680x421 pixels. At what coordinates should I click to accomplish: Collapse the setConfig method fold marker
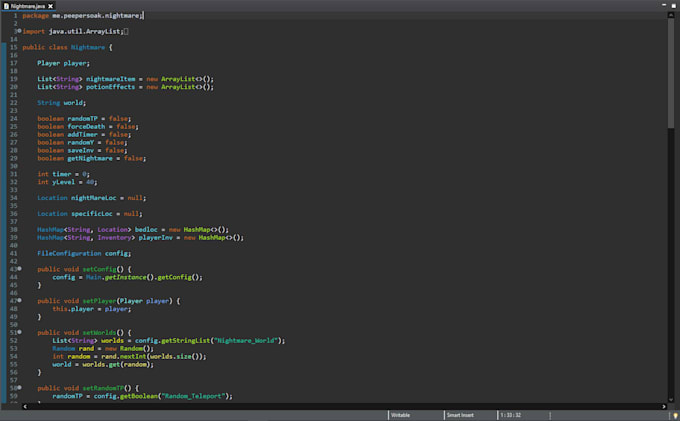pyautogui.click(x=20, y=269)
